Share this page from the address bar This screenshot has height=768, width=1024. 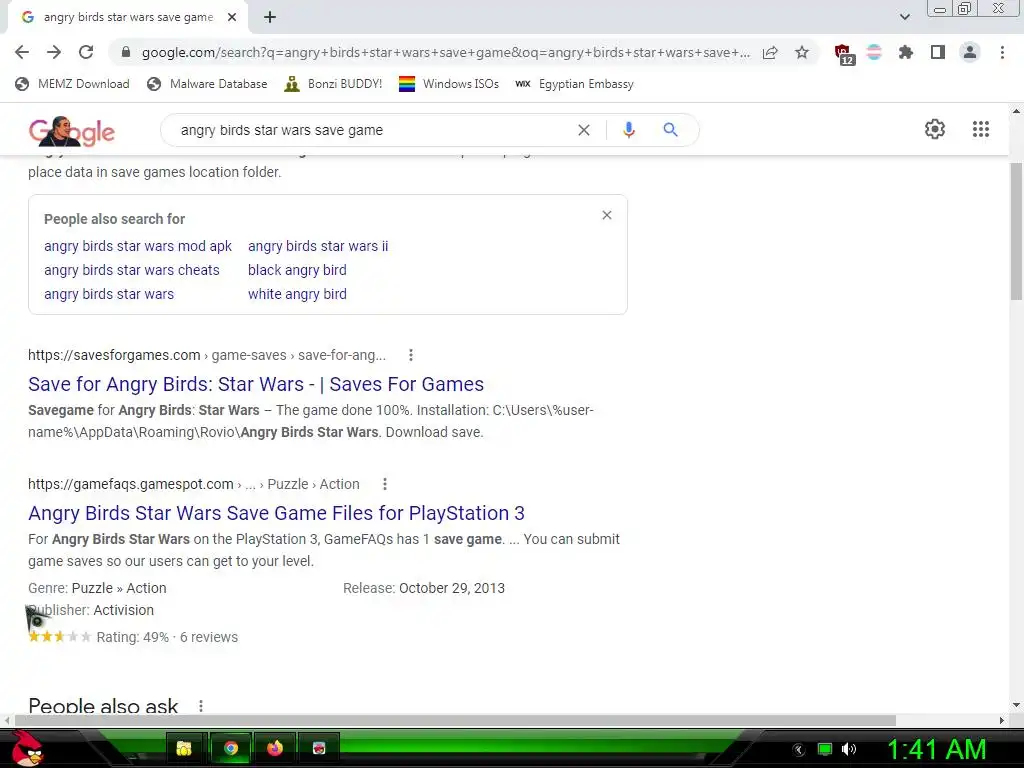tap(770, 52)
